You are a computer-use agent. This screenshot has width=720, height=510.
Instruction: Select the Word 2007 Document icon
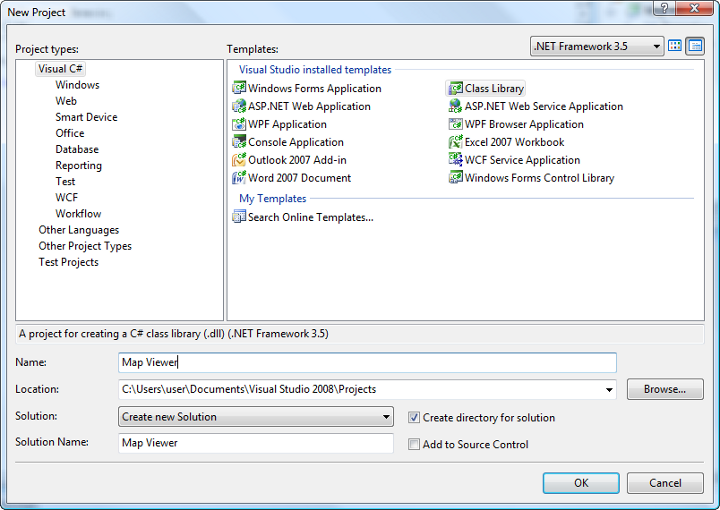[x=239, y=177]
